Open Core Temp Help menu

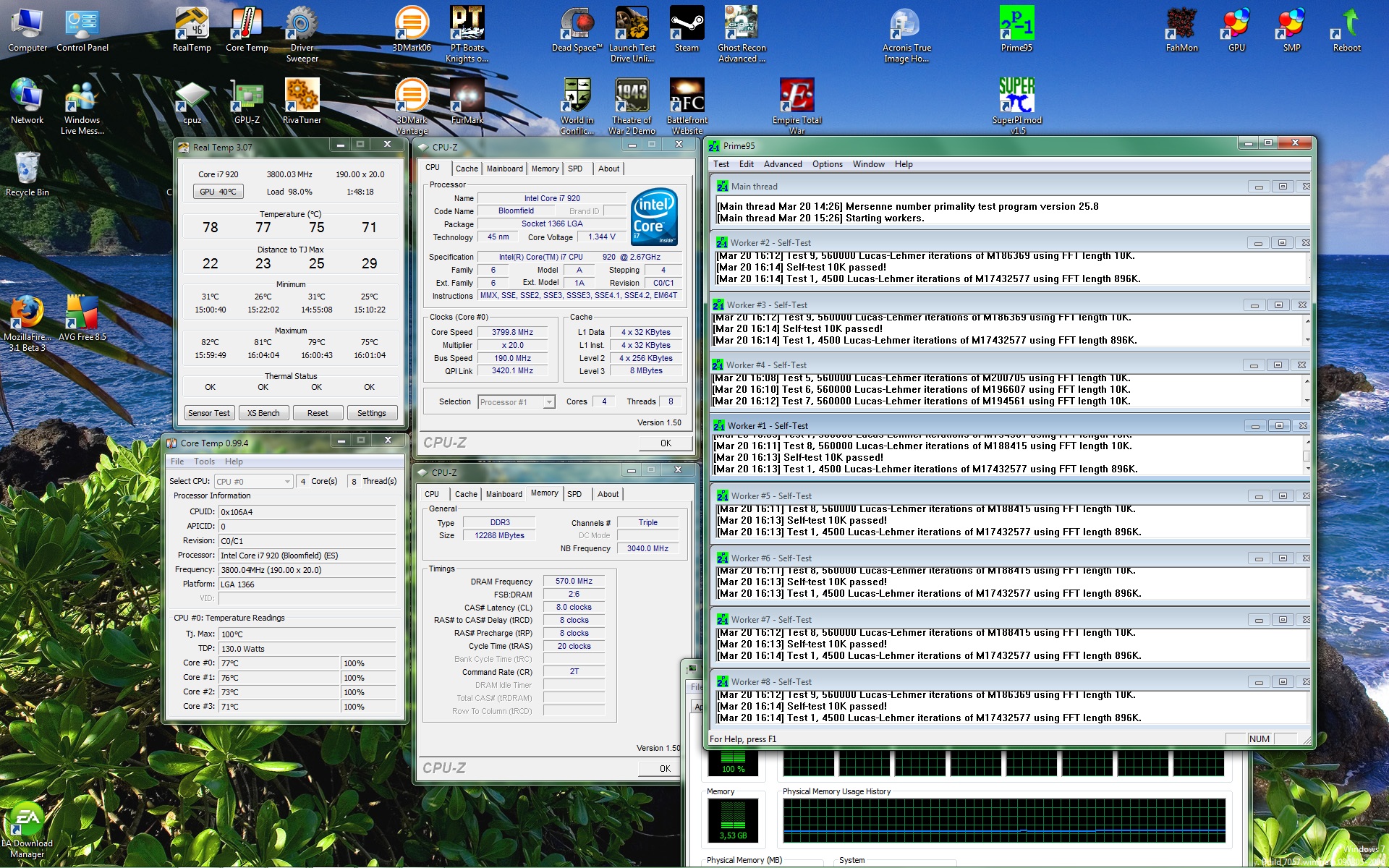click(234, 461)
